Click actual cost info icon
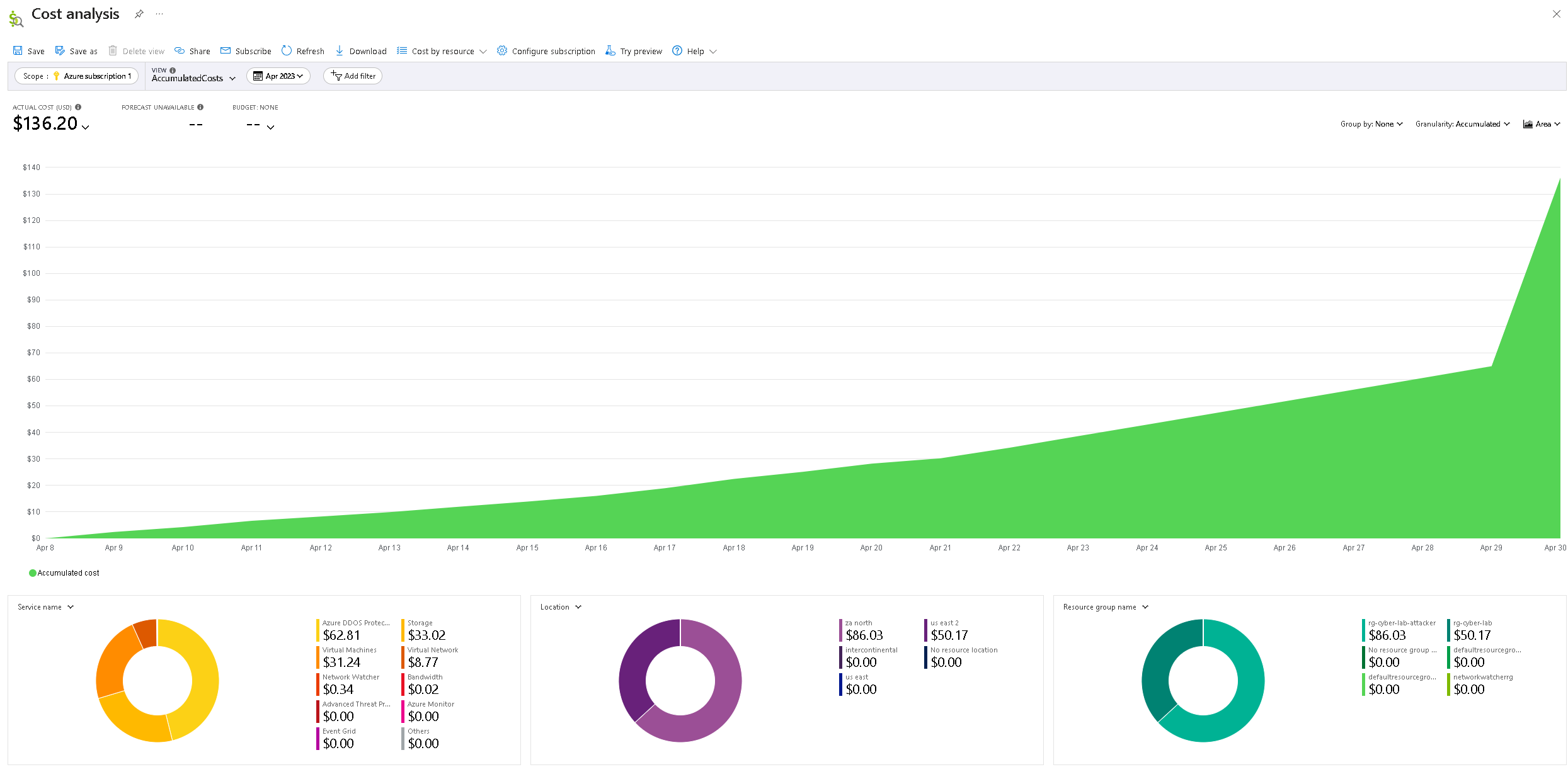This screenshot has width=1568, height=767. (78, 107)
